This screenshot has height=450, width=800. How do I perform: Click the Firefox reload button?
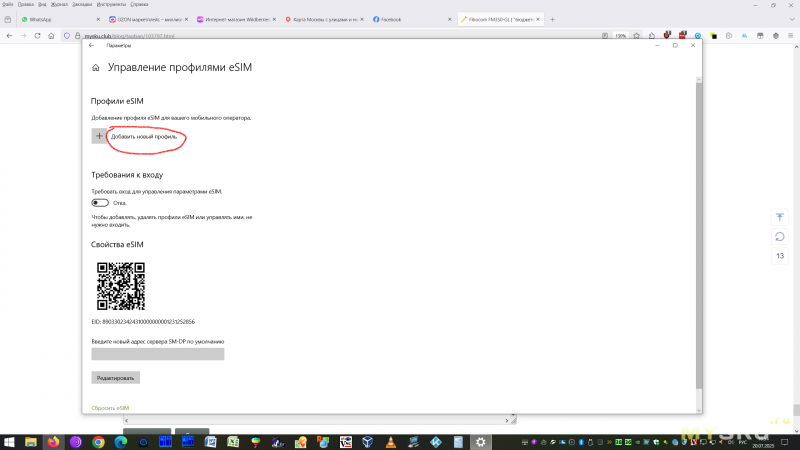[x=37, y=36]
